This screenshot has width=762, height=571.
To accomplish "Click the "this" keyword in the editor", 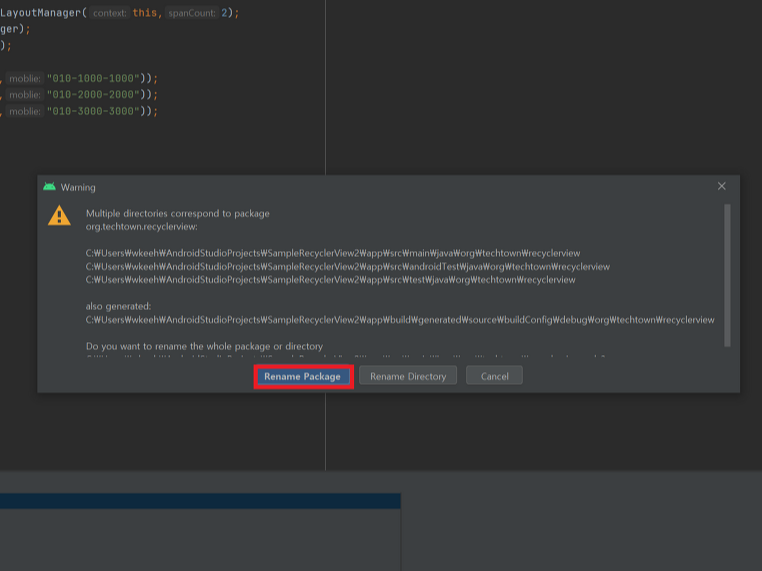I will coord(145,13).
